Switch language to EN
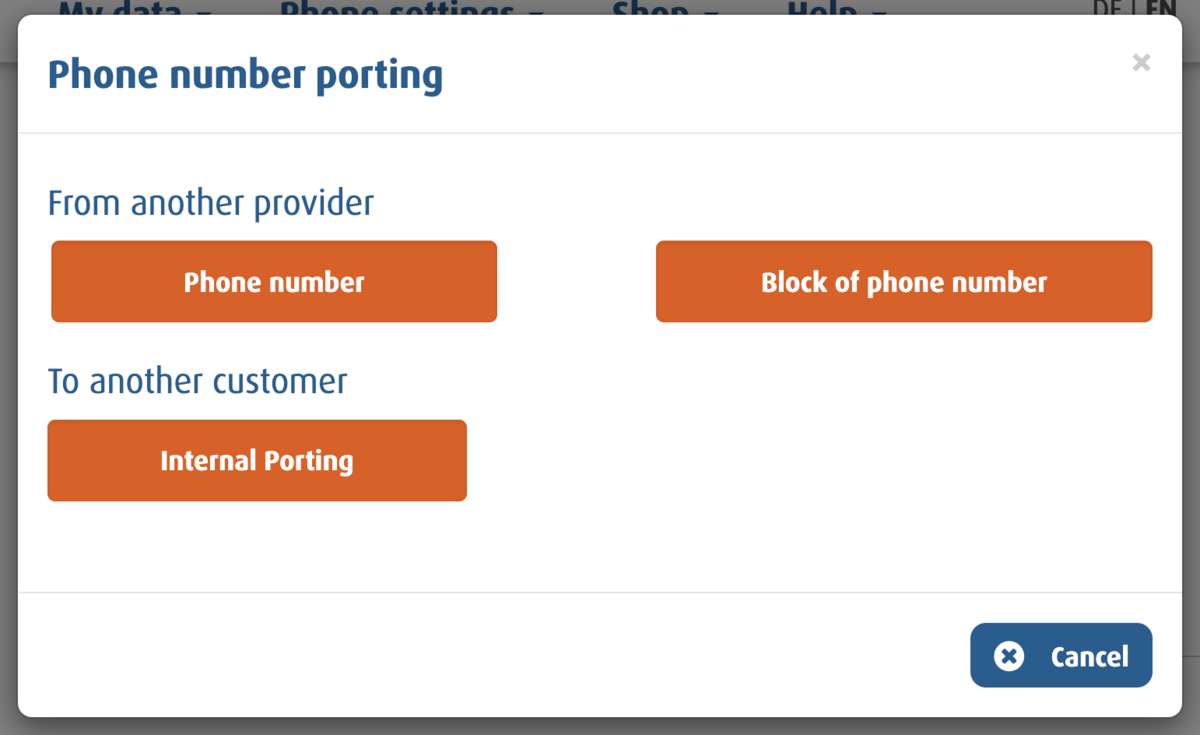The image size is (1200, 735). (1161, 8)
